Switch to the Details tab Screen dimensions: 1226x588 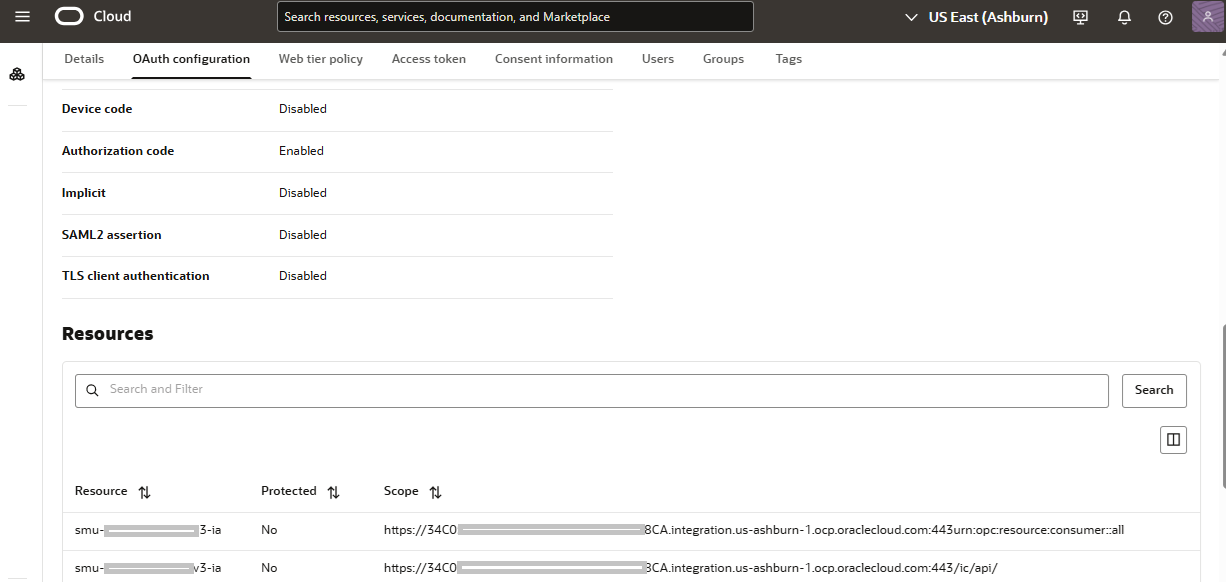[x=83, y=59]
